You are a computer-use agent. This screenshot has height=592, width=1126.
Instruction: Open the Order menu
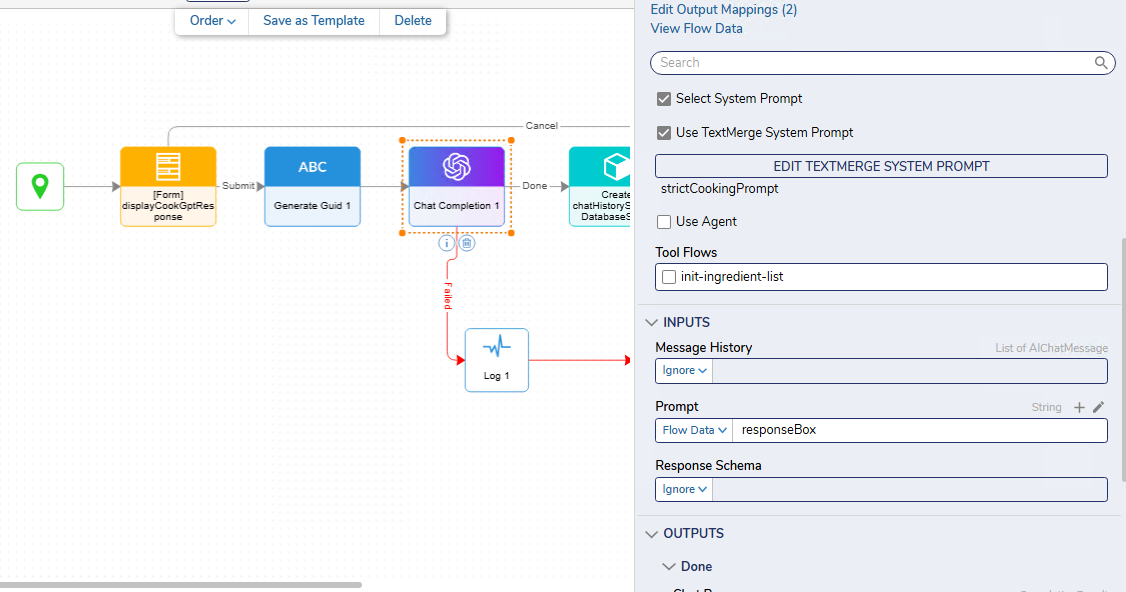pyautogui.click(x=212, y=20)
